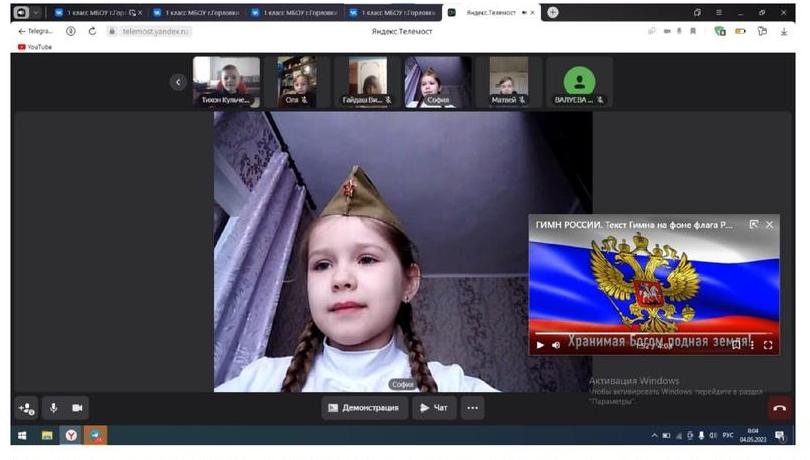The height and width of the screenshot is (460, 810).
Task: Open the Windows Start menu
Action: point(22,436)
